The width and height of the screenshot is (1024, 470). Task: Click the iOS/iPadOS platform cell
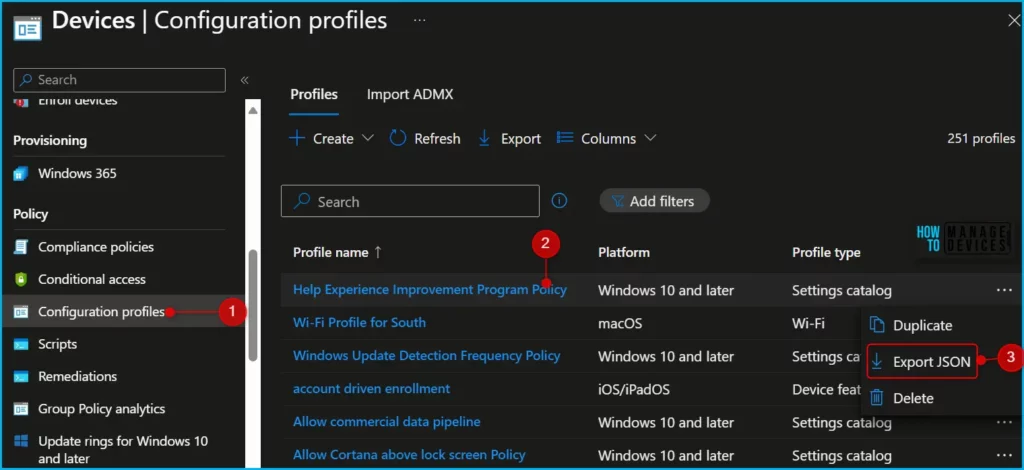point(634,389)
